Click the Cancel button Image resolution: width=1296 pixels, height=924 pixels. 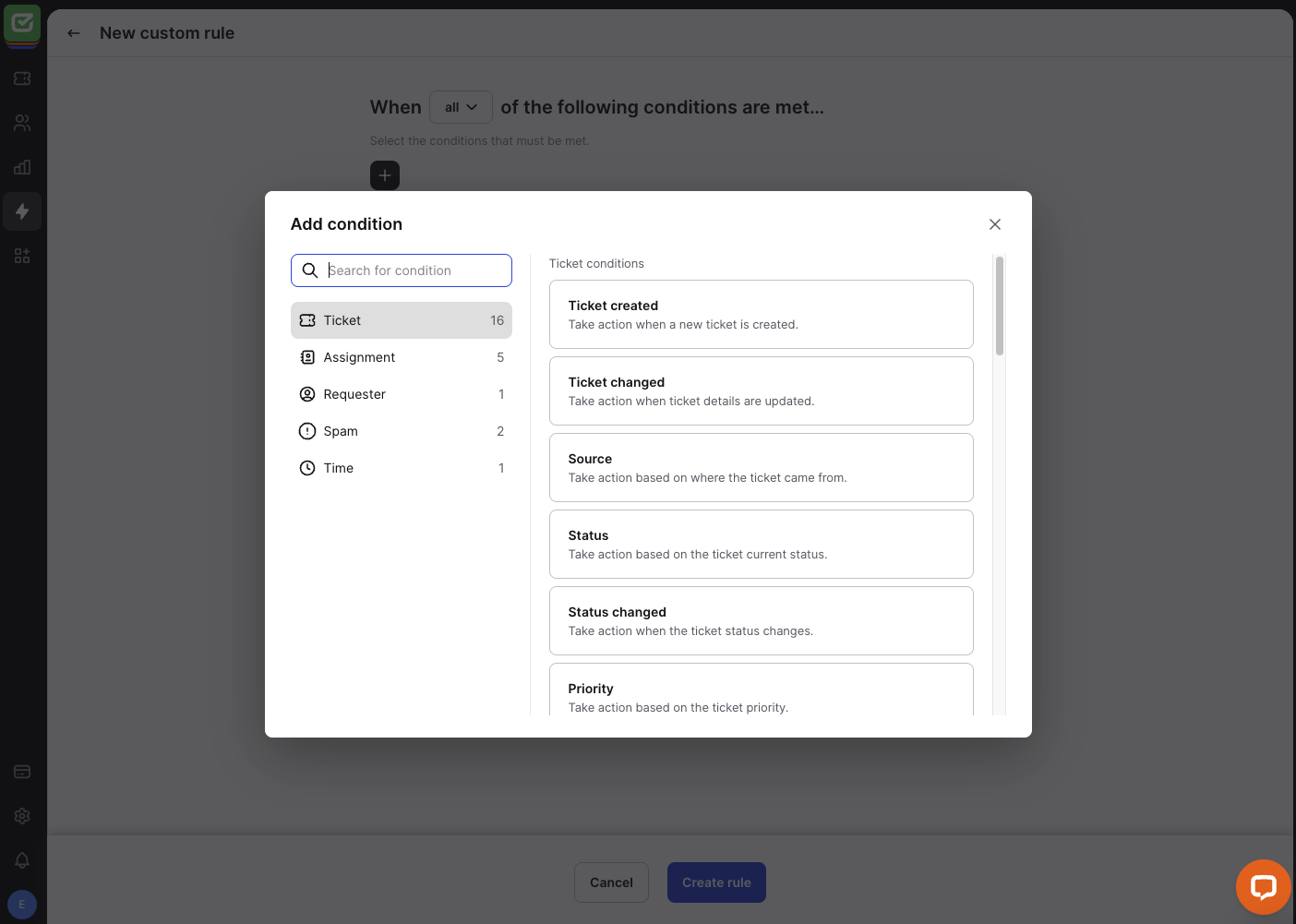[x=611, y=882]
